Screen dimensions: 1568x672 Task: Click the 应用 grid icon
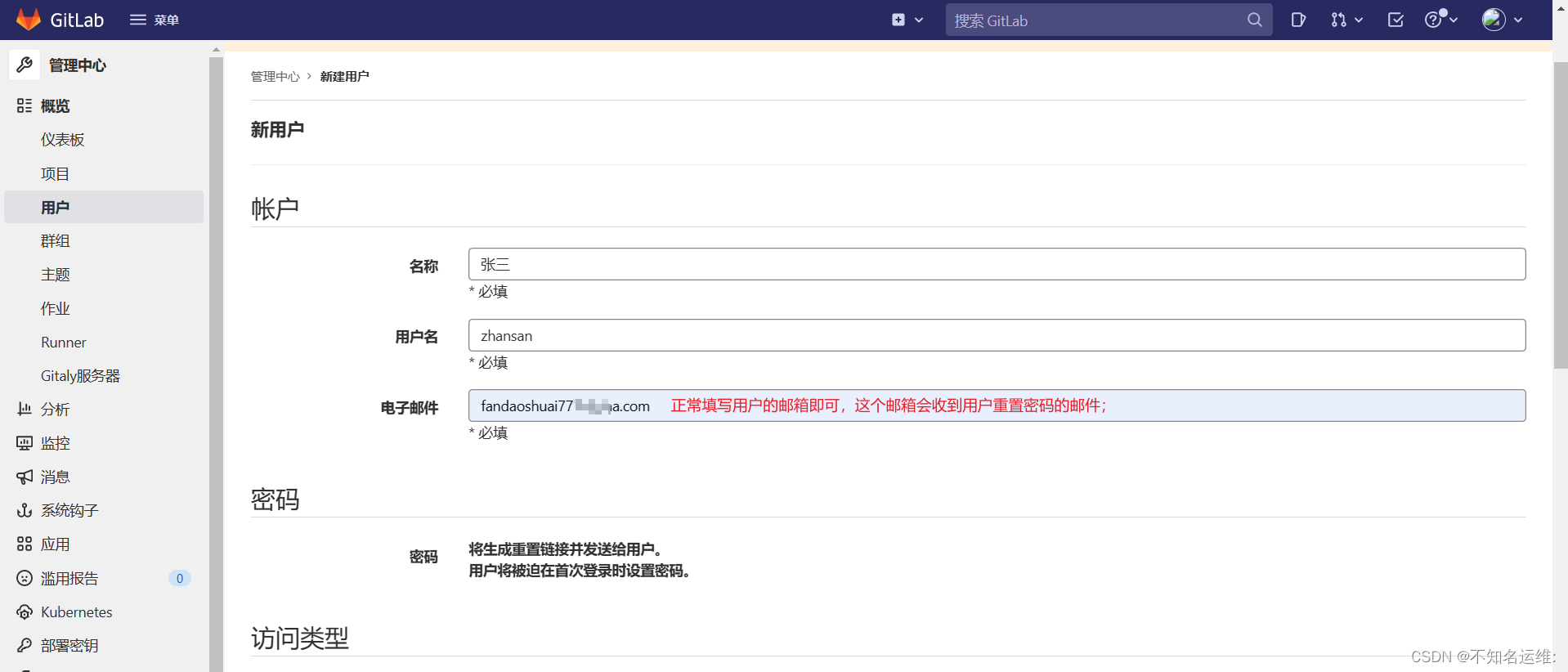[25, 544]
